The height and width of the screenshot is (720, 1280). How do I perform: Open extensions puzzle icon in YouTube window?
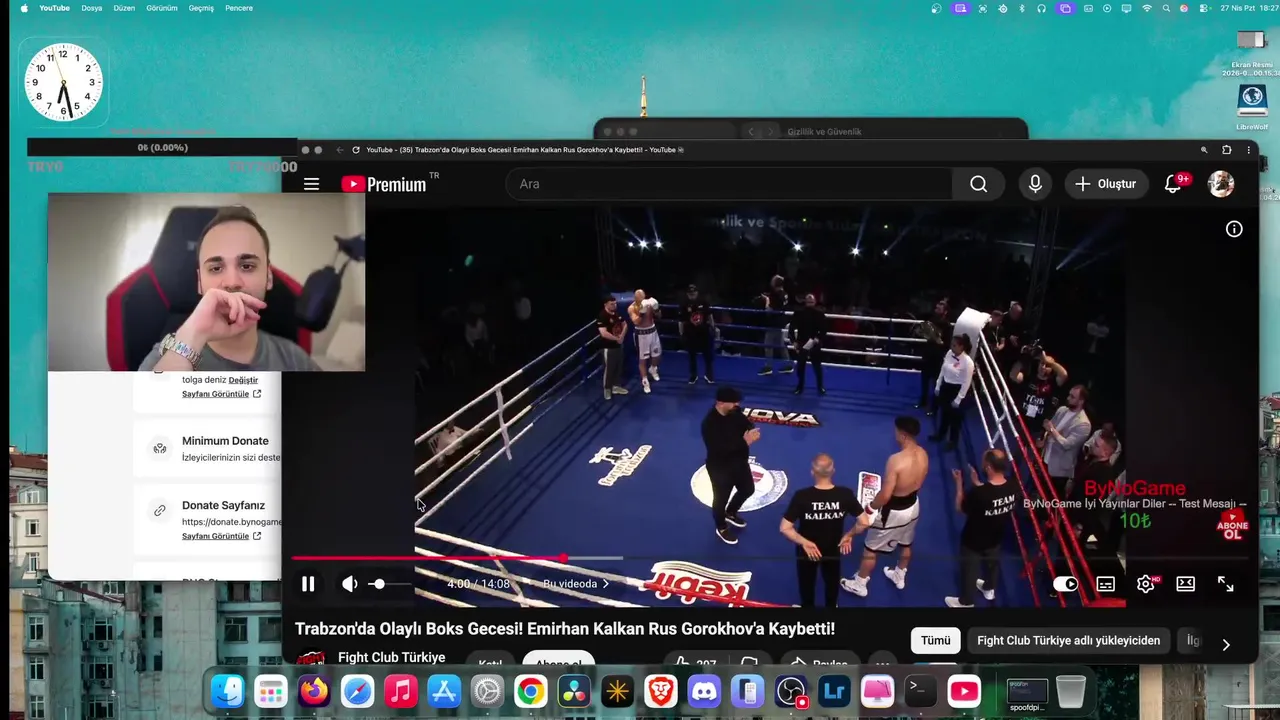click(1227, 150)
